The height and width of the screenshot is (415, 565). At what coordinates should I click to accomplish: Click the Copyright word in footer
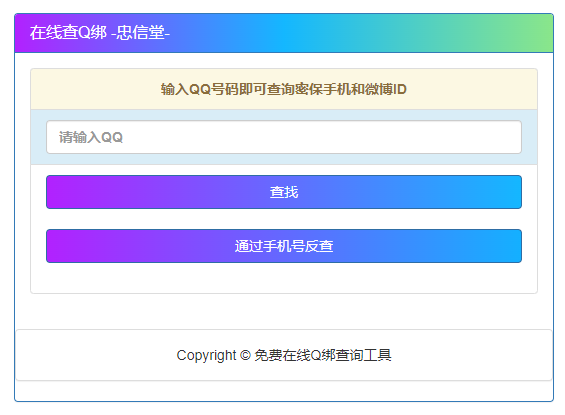click(x=206, y=356)
